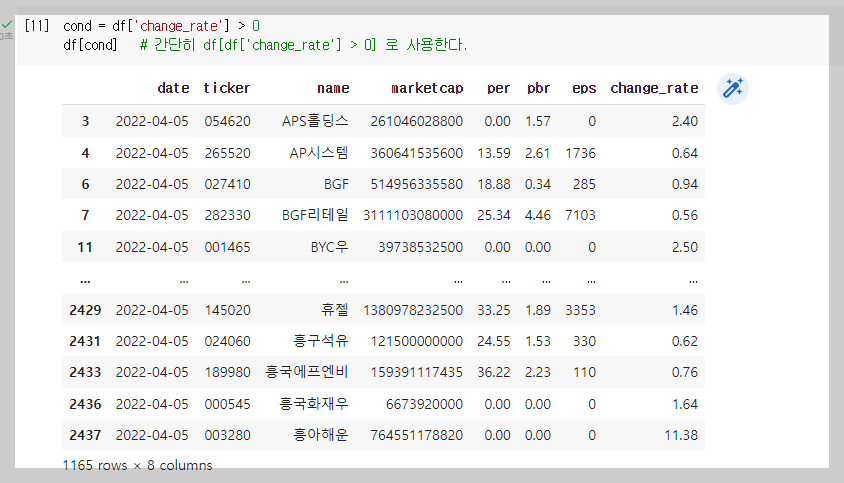Screen dimensions: 844x483
Task: Click ticker cell 001465
Action: tap(227, 247)
